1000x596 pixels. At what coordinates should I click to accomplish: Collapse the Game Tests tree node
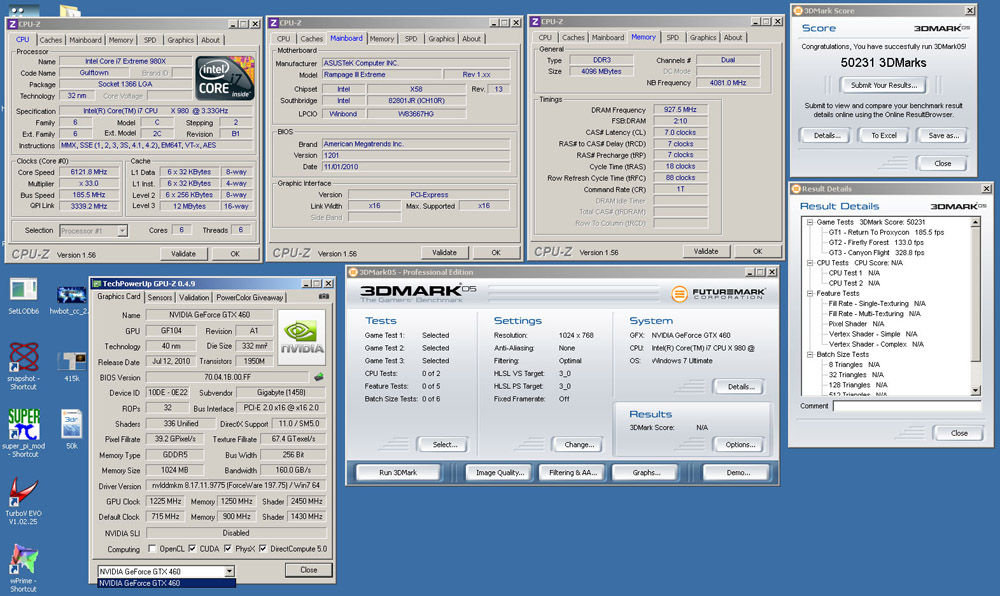[810, 222]
